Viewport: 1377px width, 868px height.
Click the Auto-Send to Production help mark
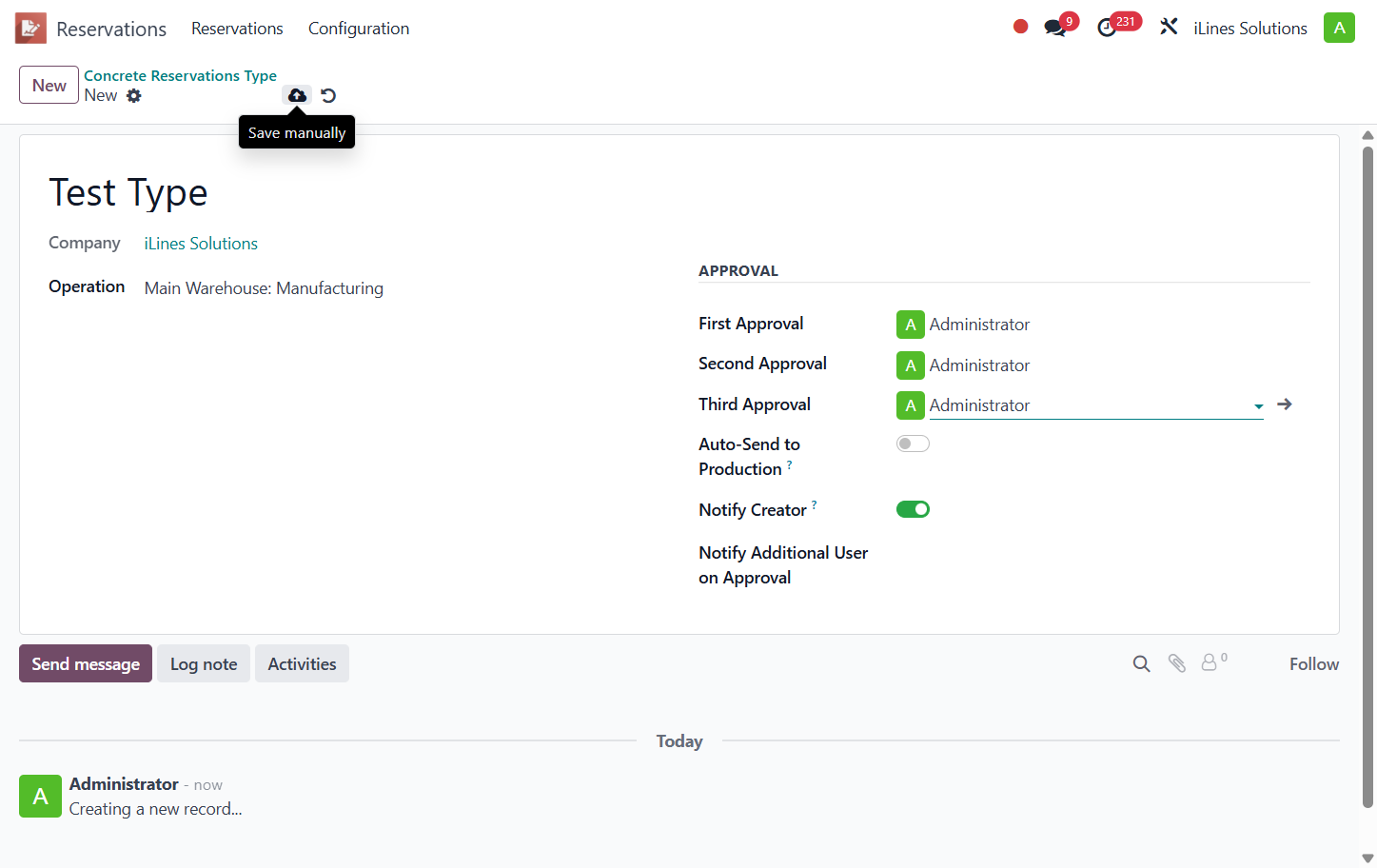[x=789, y=464]
